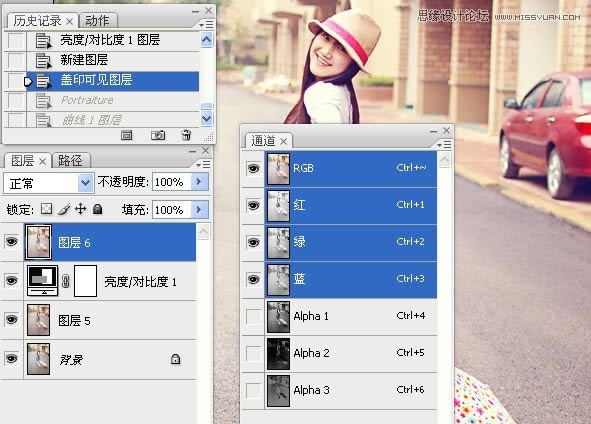Open the blend mode dropdown 正常
The image size is (591, 424).
tap(49, 183)
